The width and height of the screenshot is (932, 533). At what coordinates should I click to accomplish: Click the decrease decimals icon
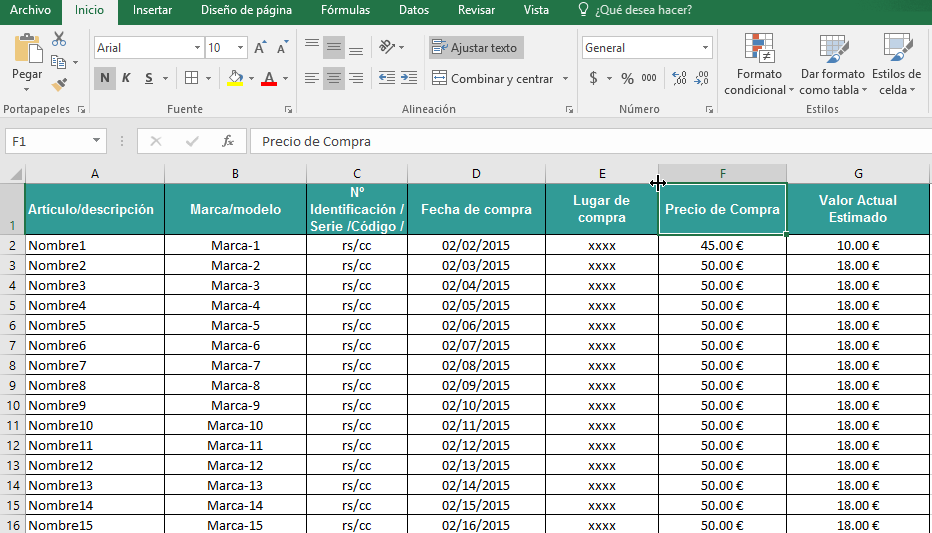[x=701, y=78]
